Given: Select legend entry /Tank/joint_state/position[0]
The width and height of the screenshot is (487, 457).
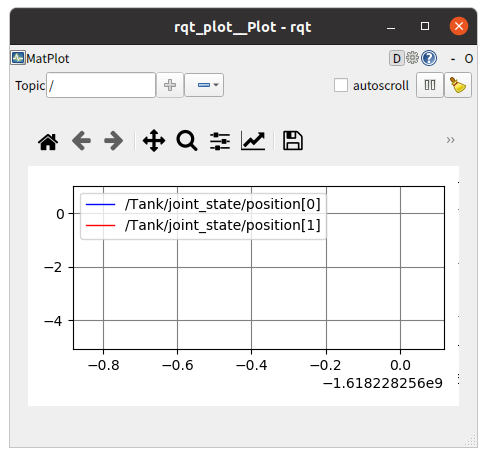Looking at the screenshot, I should pyautogui.click(x=222, y=204).
